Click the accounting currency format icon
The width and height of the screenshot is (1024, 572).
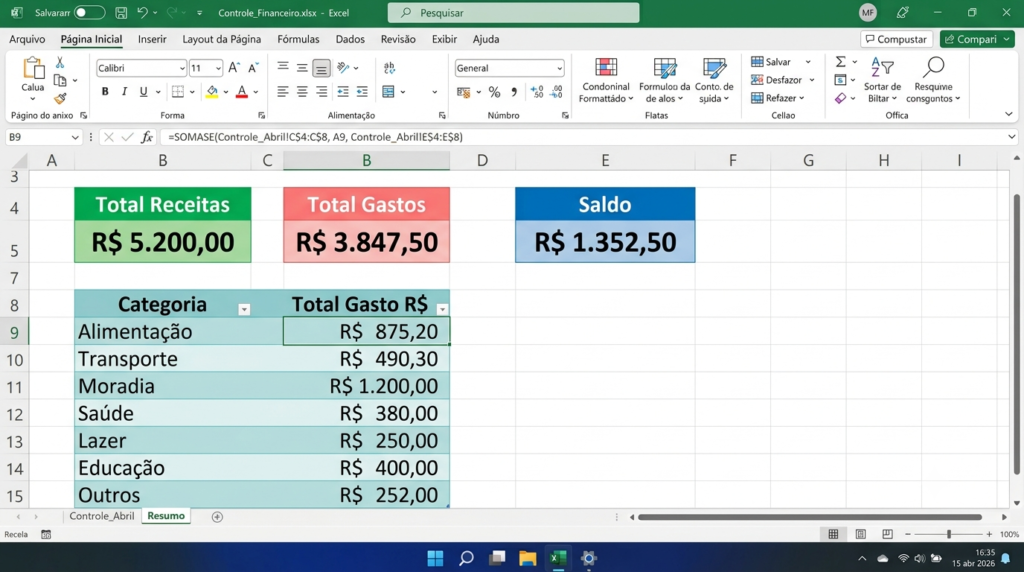(464, 92)
